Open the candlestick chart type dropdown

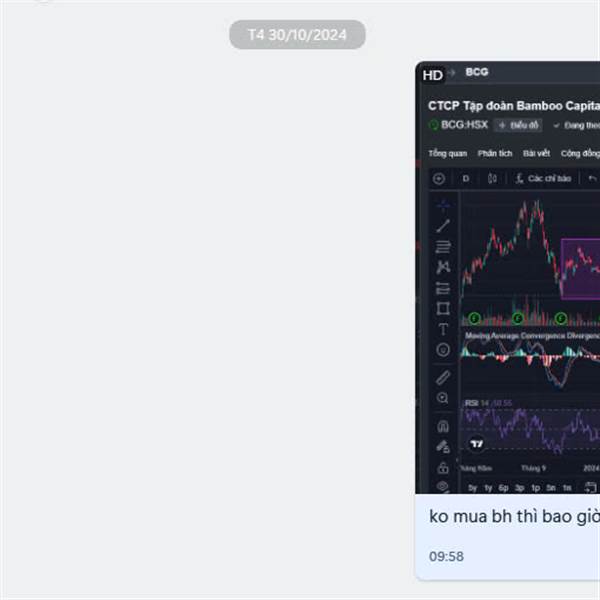pyautogui.click(x=492, y=179)
